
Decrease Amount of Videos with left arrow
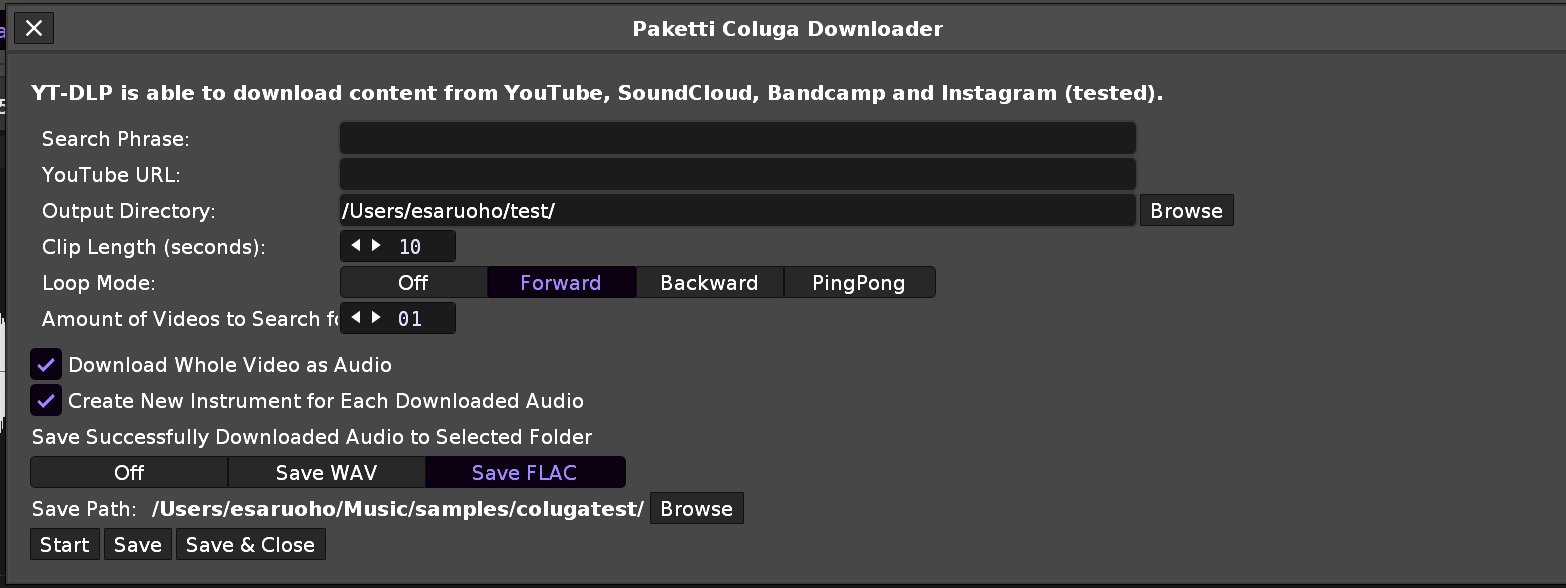(x=356, y=317)
